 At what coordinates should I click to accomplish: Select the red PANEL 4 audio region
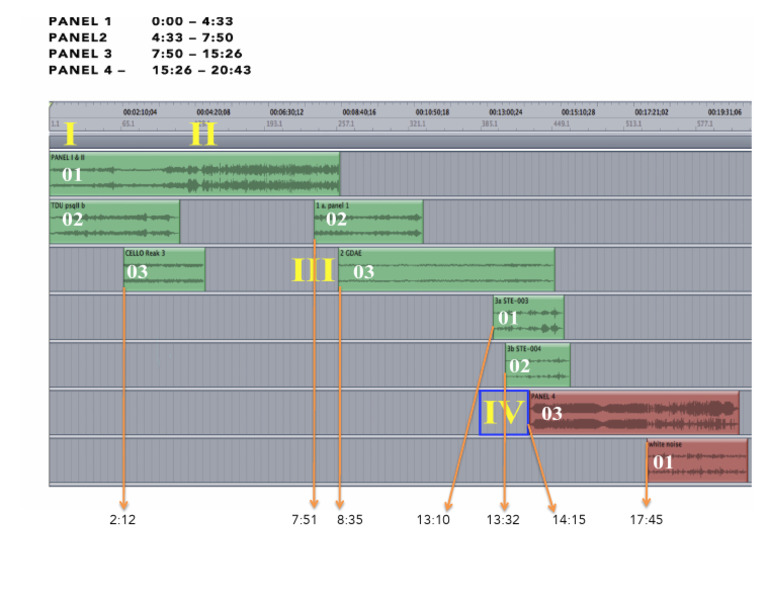634,413
